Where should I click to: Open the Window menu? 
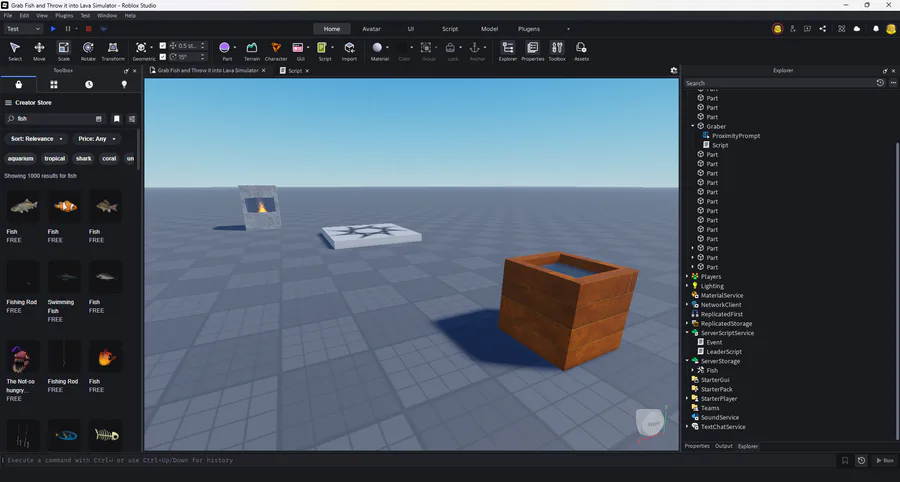[107, 15]
